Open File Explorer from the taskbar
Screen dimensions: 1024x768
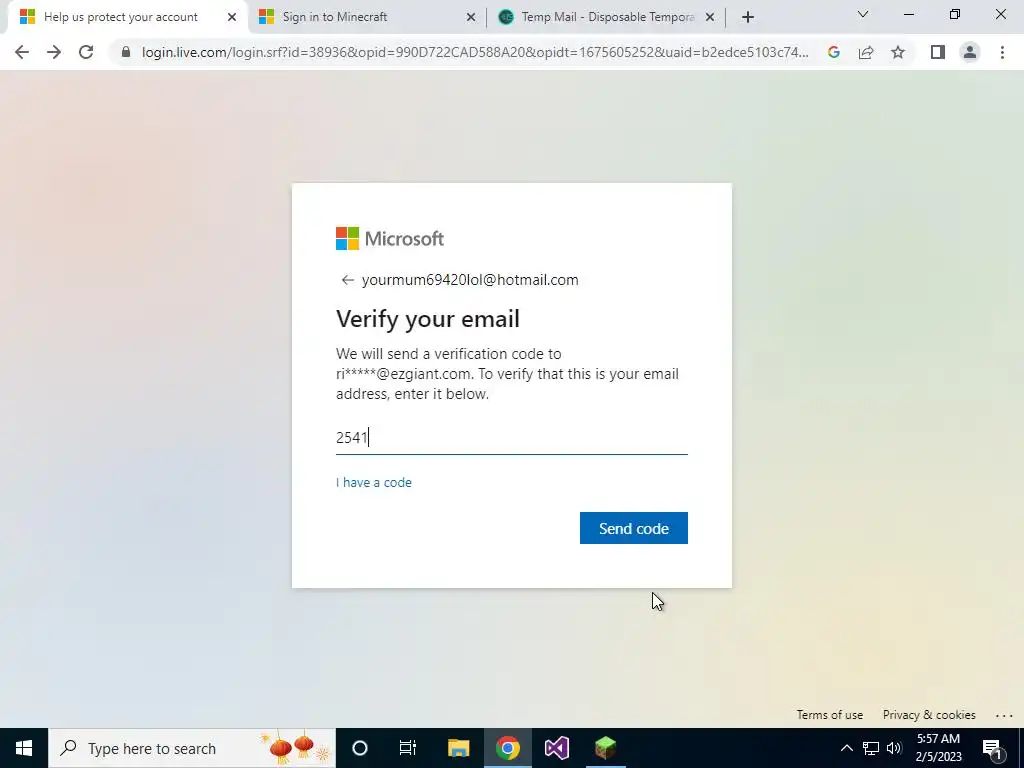[458, 748]
